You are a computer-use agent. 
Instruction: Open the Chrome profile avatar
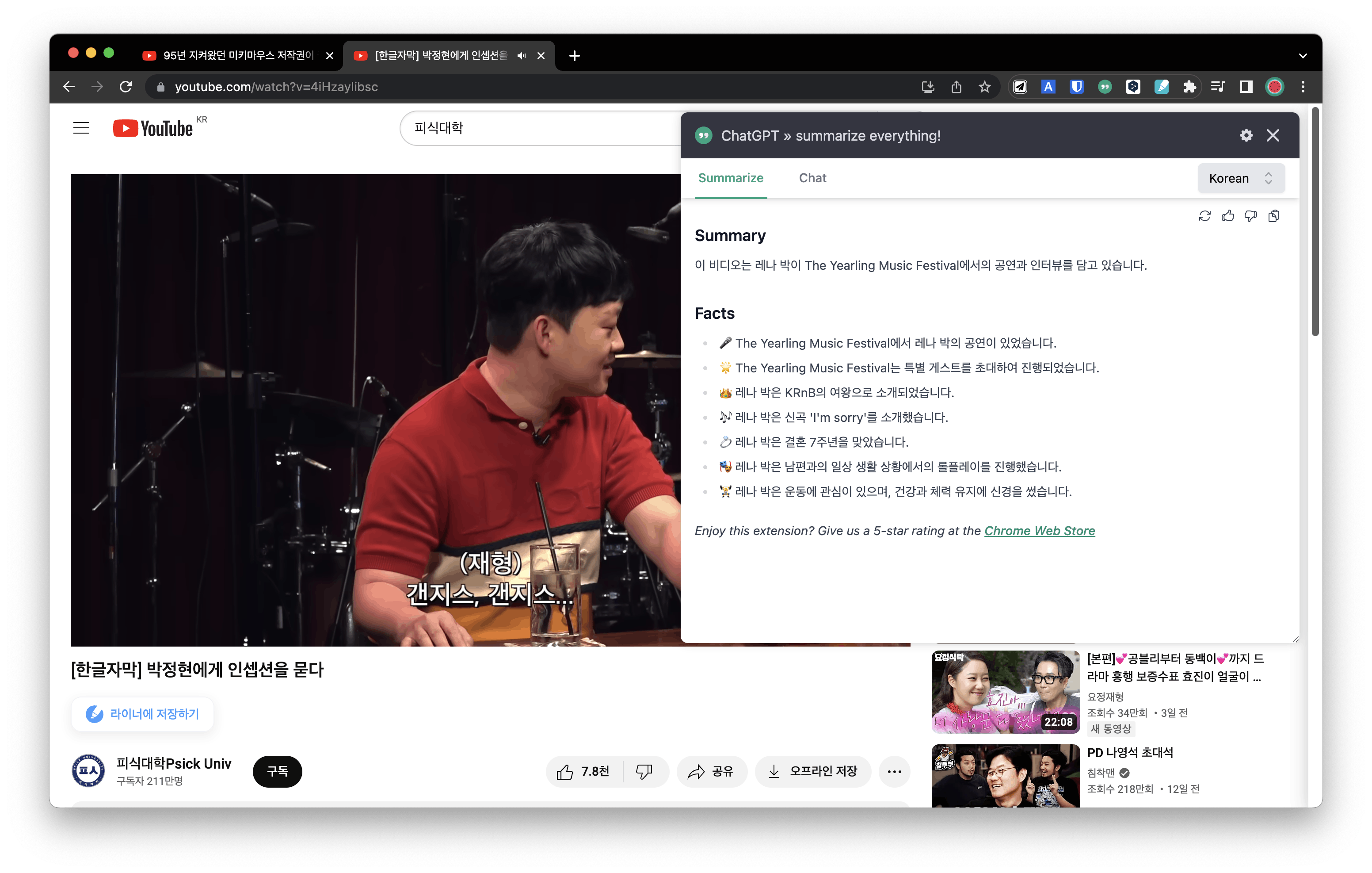pyautogui.click(x=1275, y=87)
